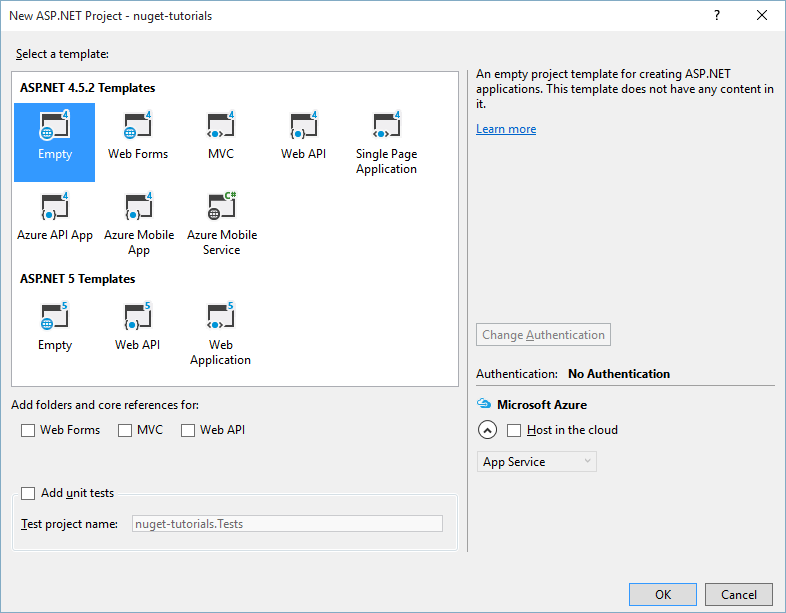
Task: Select the Single Page Application template icon
Action: click(x=386, y=125)
